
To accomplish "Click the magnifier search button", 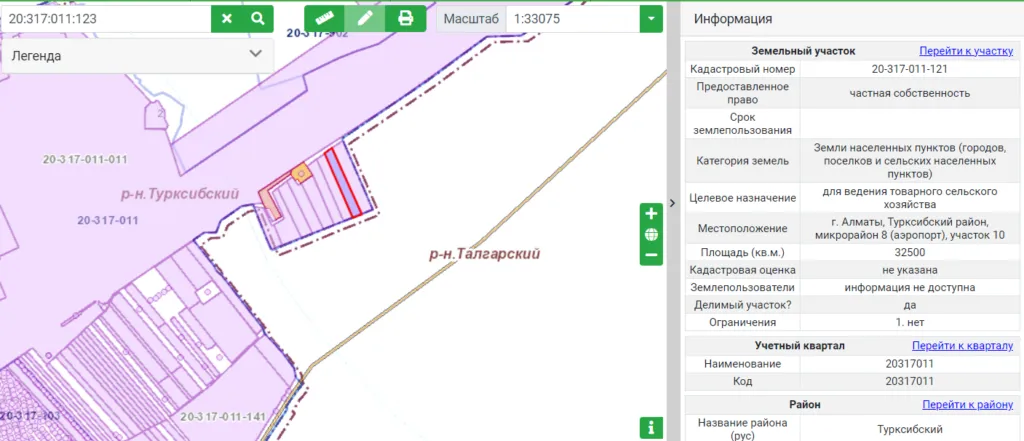I will click(x=258, y=18).
